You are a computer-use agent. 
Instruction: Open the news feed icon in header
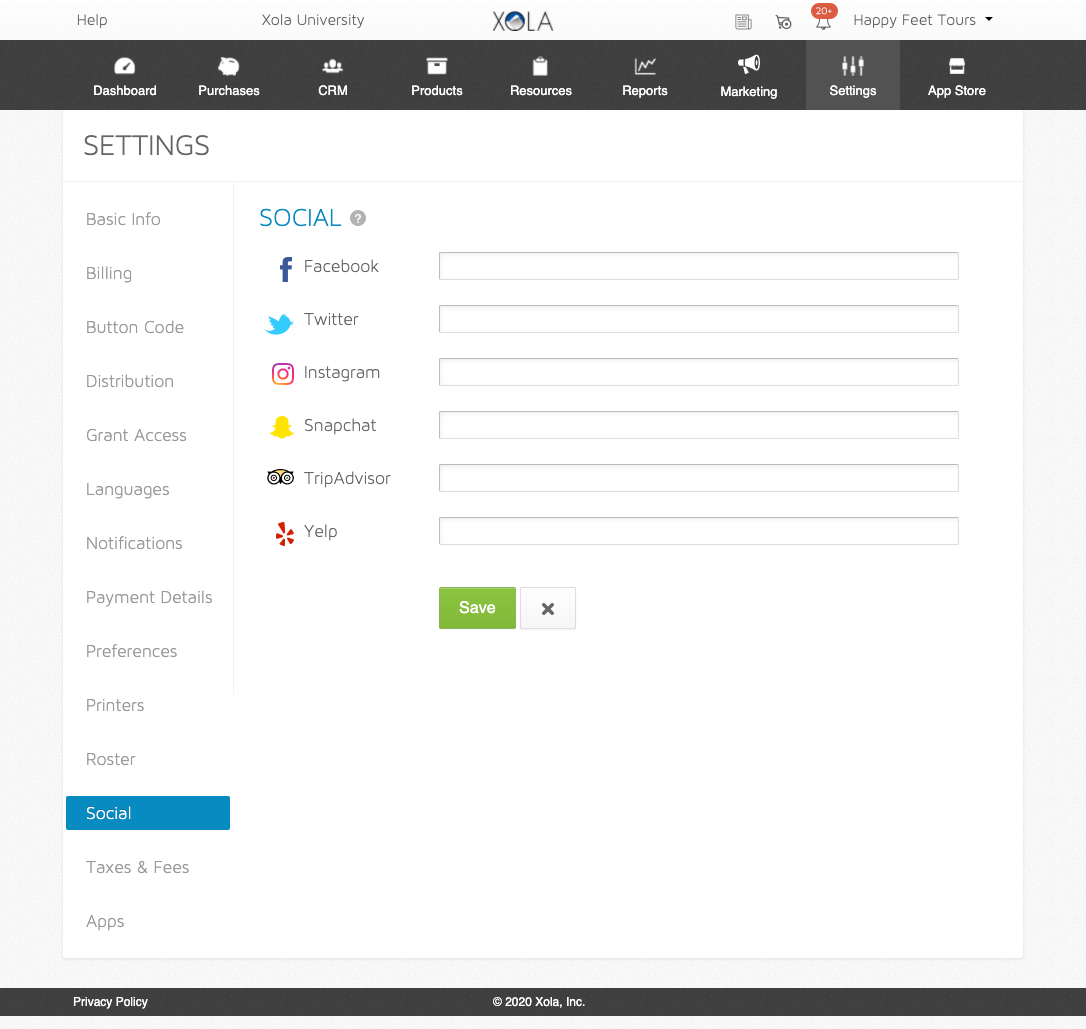[x=743, y=22]
